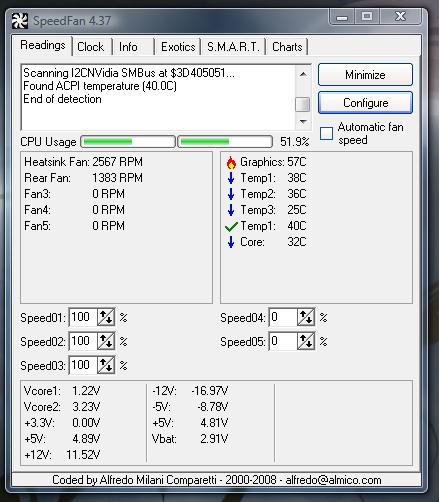Click the log box scroll-down arrow

click(x=303, y=122)
